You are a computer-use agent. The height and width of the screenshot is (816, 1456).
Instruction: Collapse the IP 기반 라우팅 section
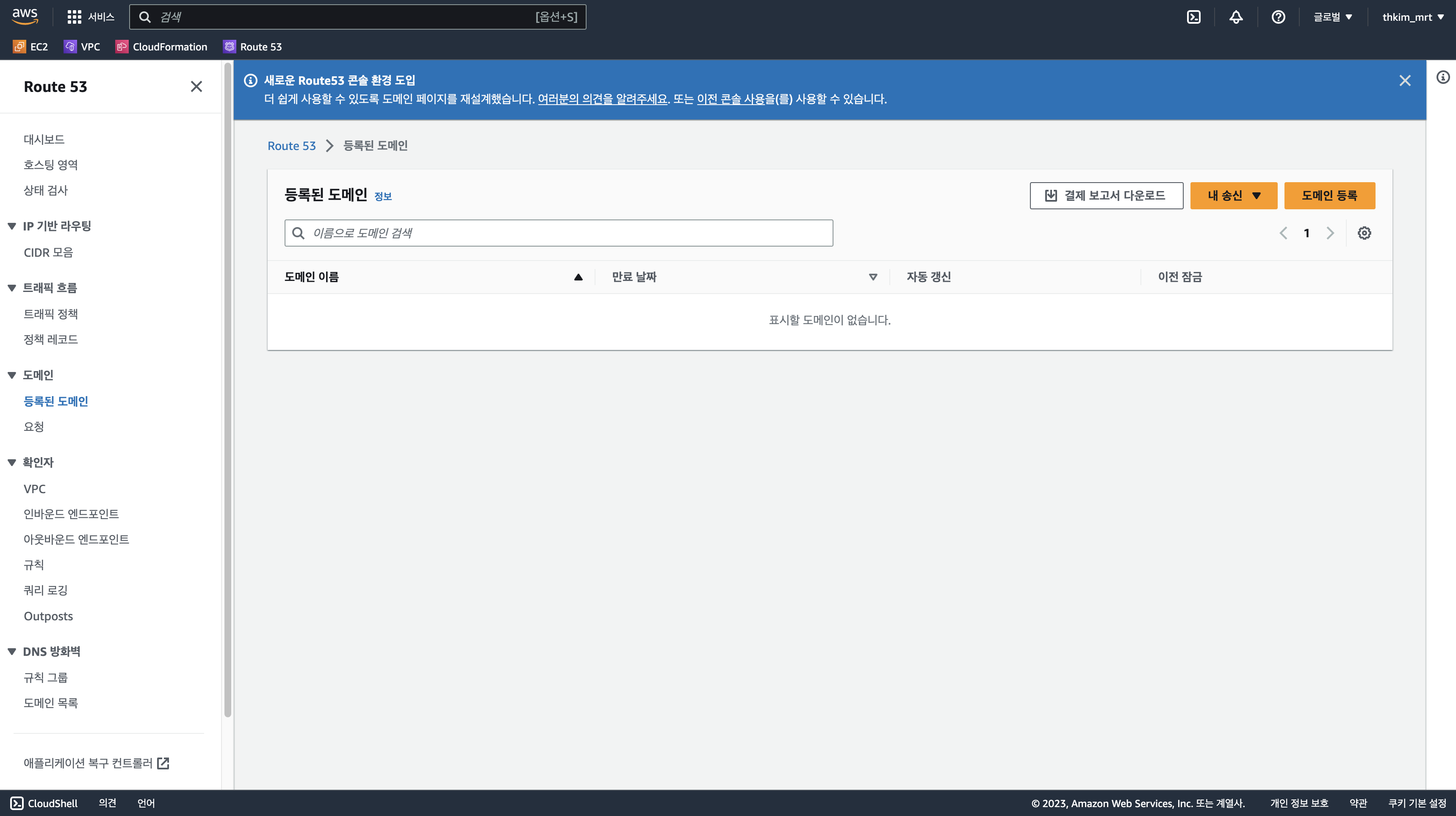[12, 226]
